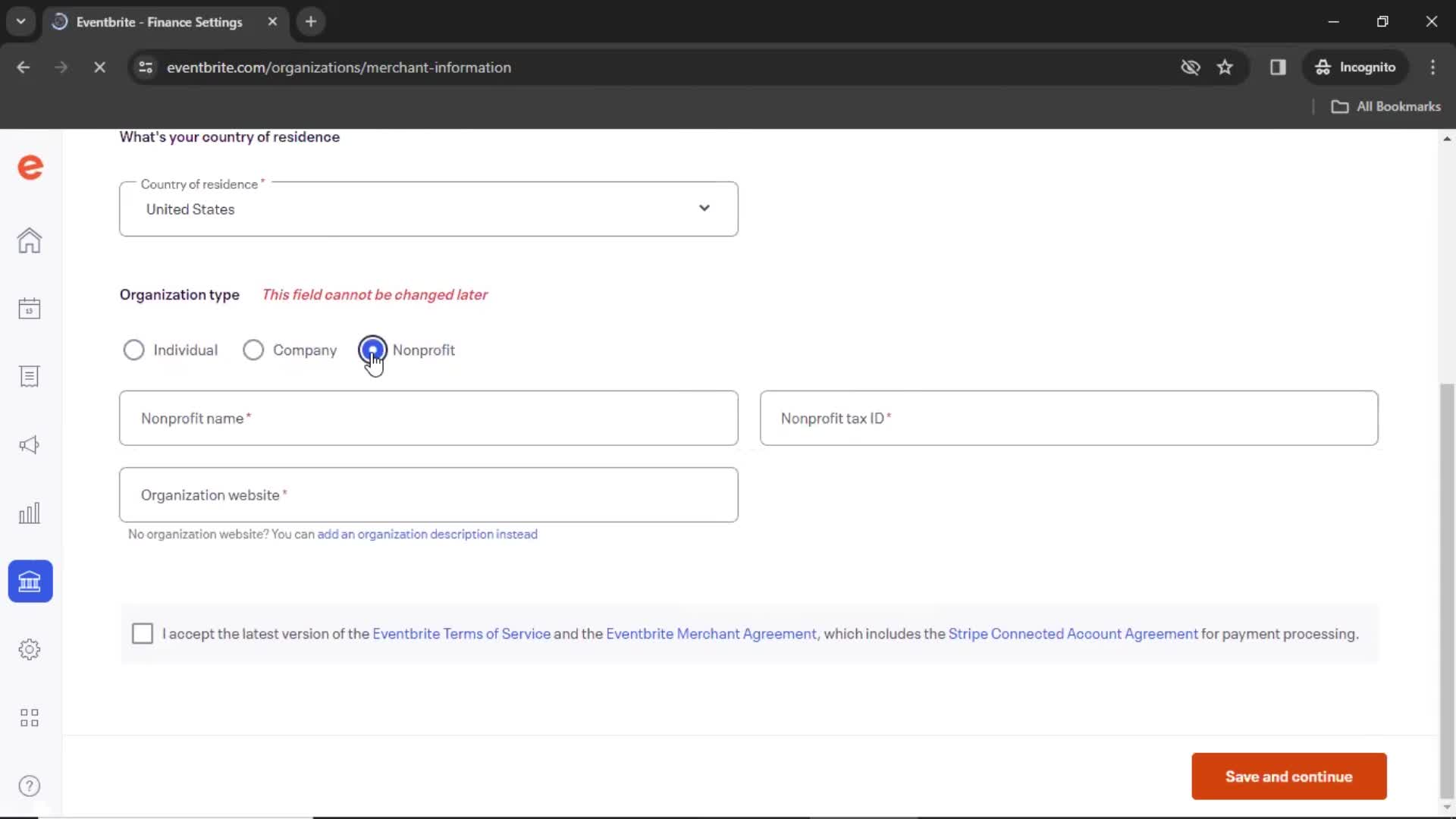Click the Nonprofit tax ID field
1456x819 pixels.
coord(1068,419)
